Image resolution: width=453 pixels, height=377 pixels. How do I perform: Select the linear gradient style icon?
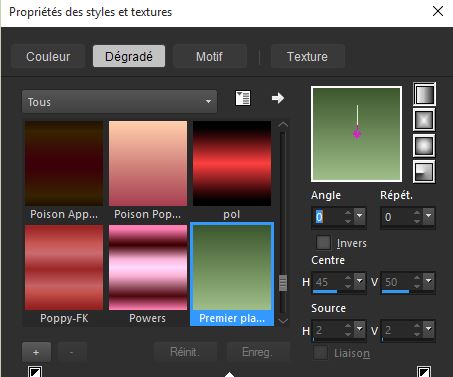[x=424, y=94]
